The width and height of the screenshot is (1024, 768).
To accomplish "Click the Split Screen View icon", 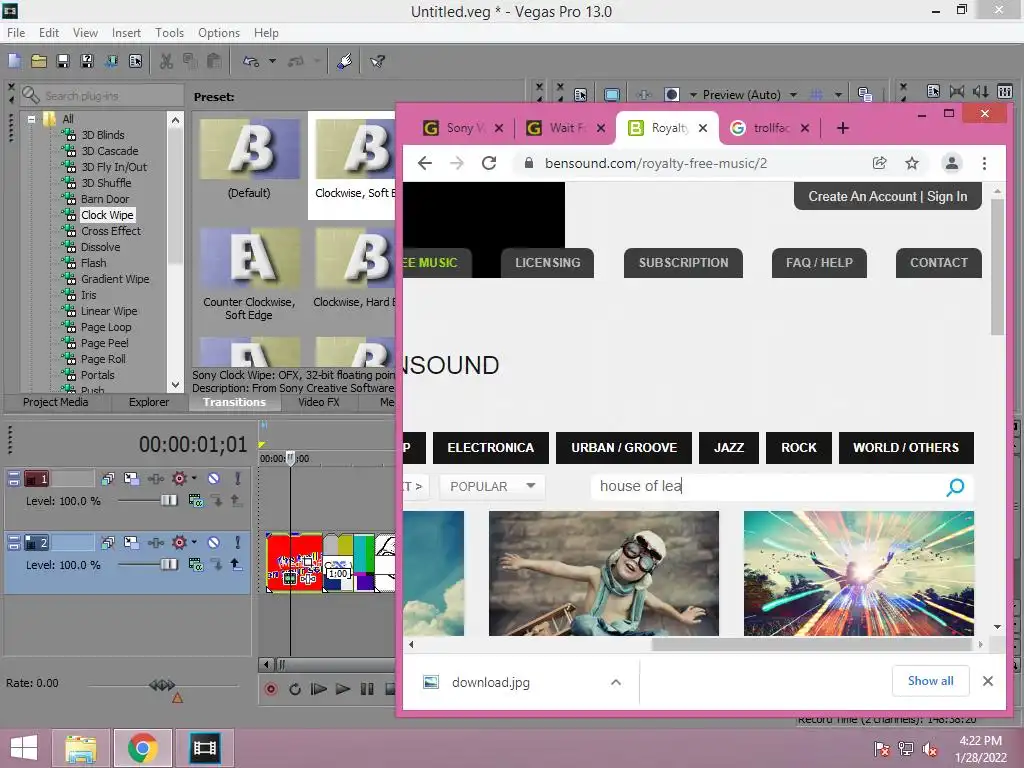I will pos(671,95).
